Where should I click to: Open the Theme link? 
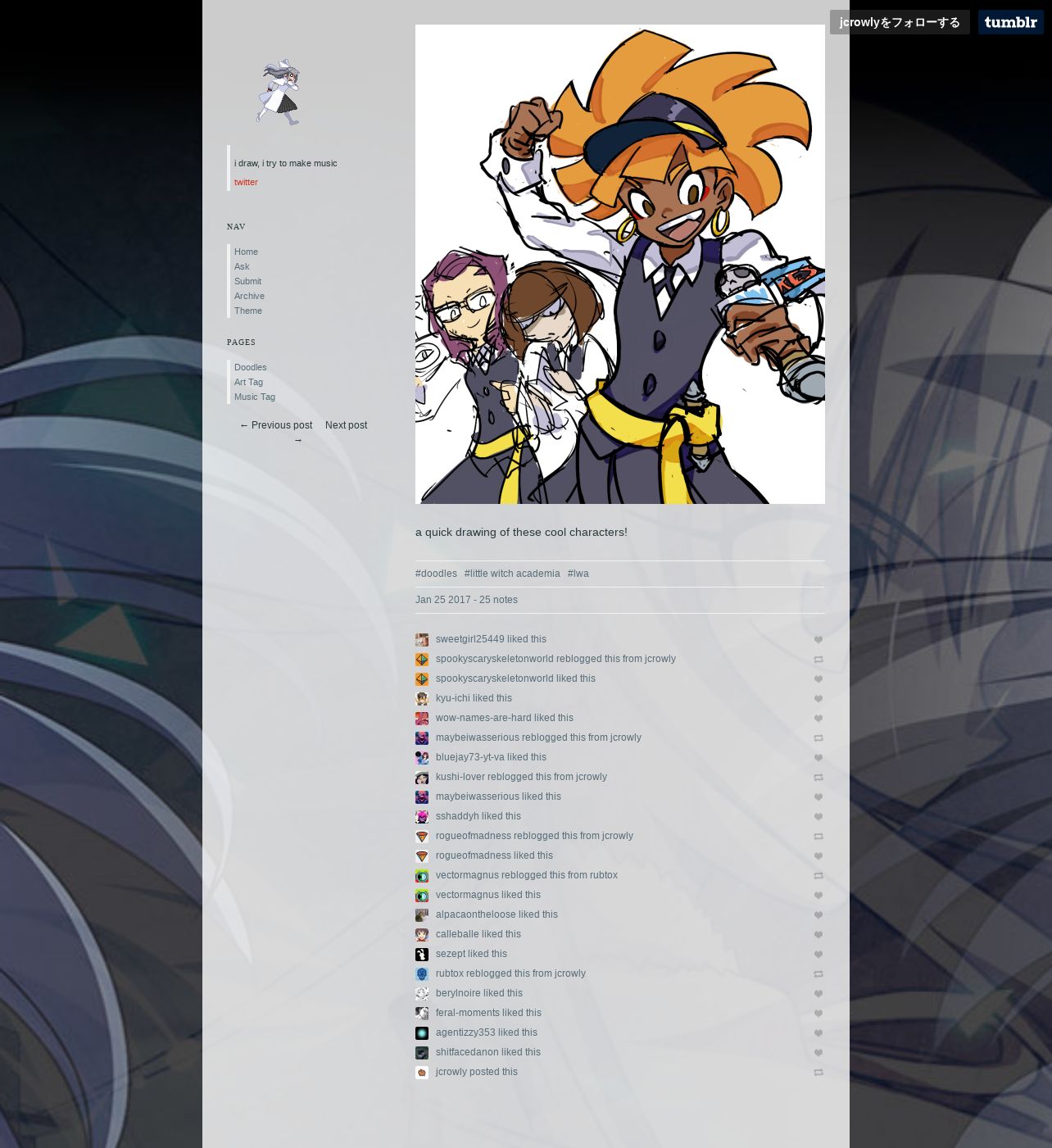coord(248,311)
